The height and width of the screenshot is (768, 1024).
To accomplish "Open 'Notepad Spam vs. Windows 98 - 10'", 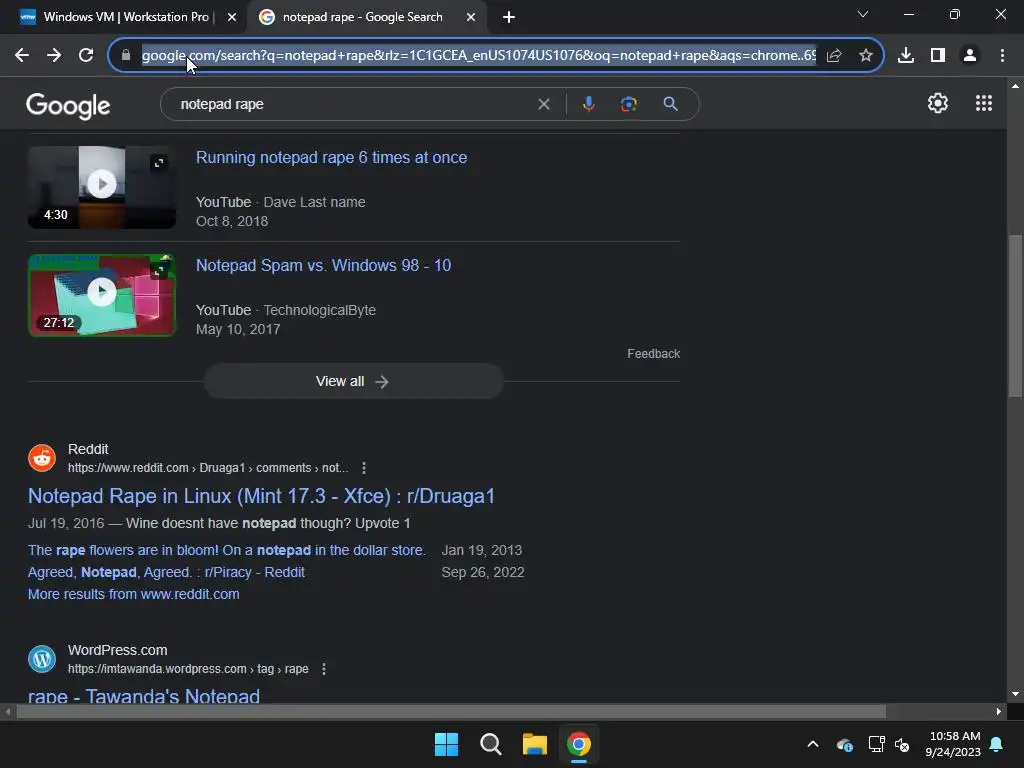I will (323, 265).
